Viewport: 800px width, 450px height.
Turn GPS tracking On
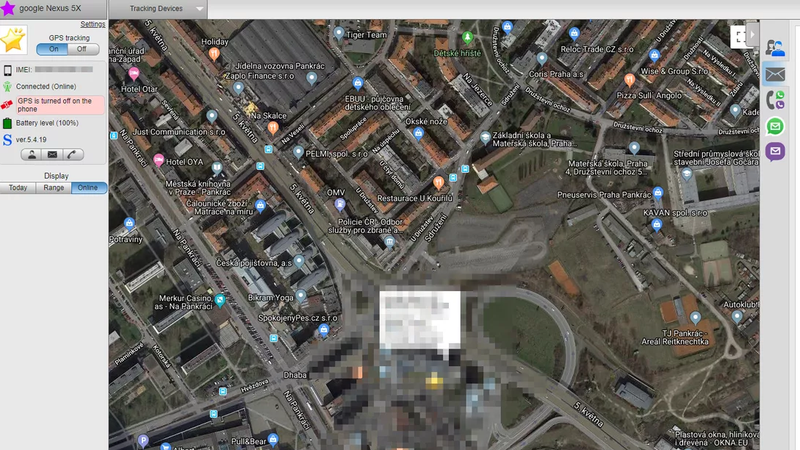point(52,49)
